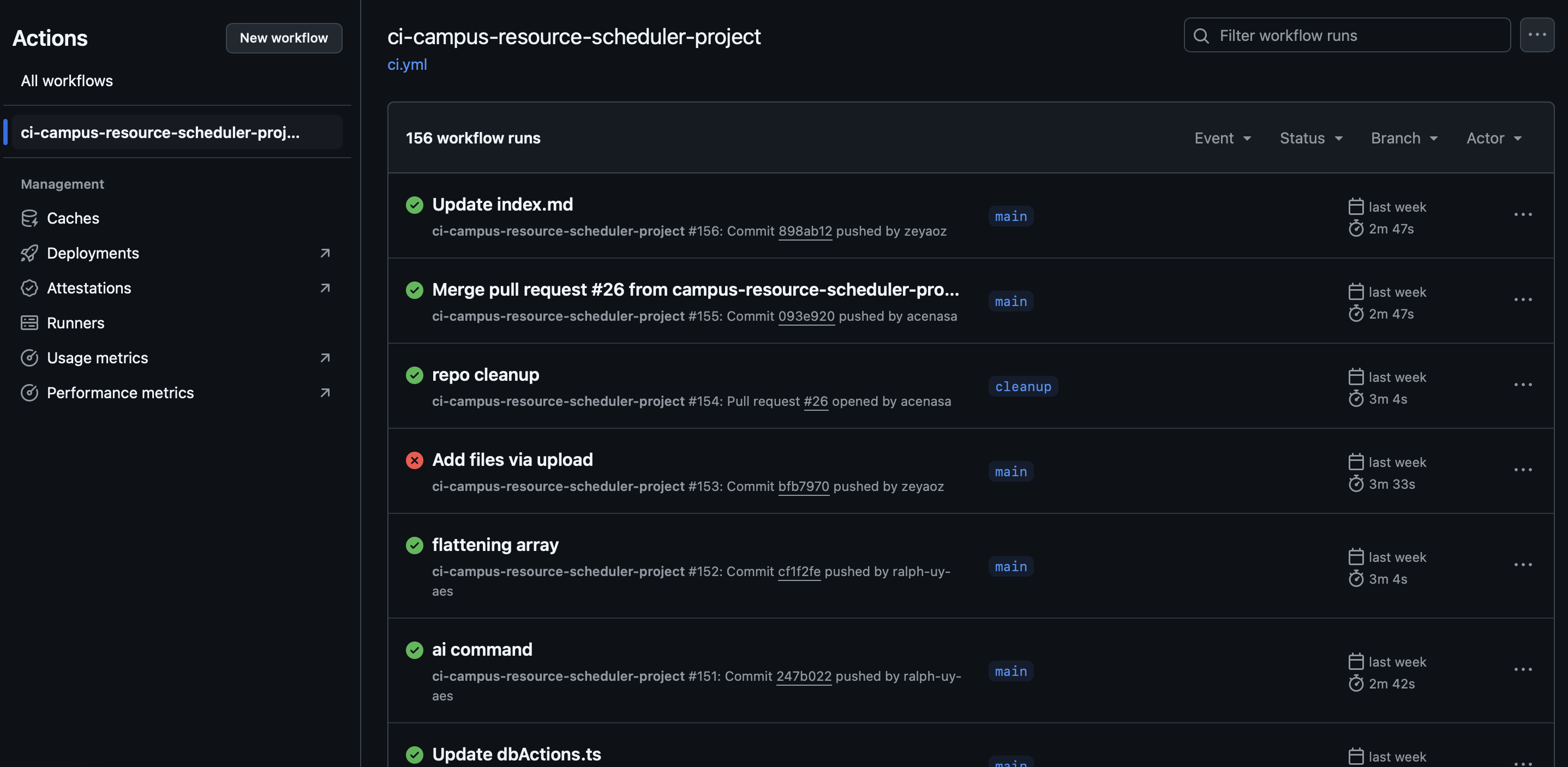This screenshot has width=1568, height=767.
Task: Open the Actor filter dropdown
Action: coord(1494,138)
